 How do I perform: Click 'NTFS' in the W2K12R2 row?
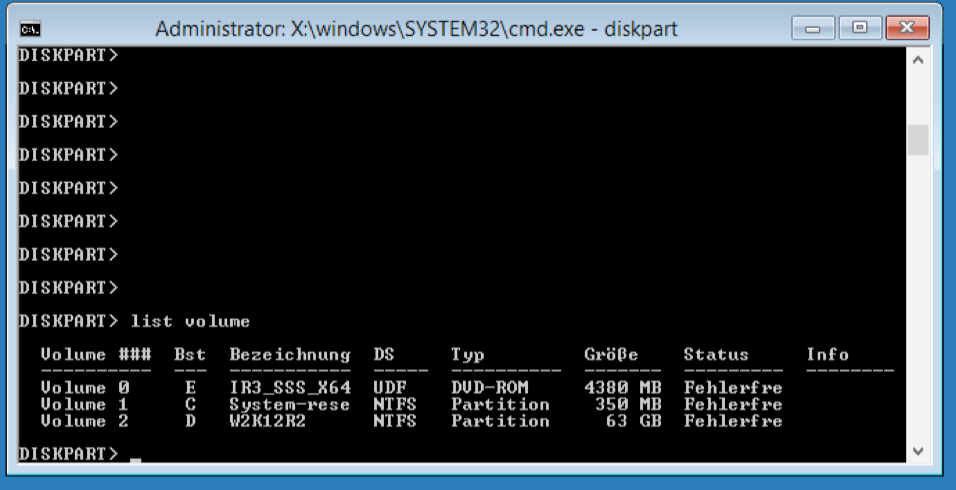click(x=395, y=421)
